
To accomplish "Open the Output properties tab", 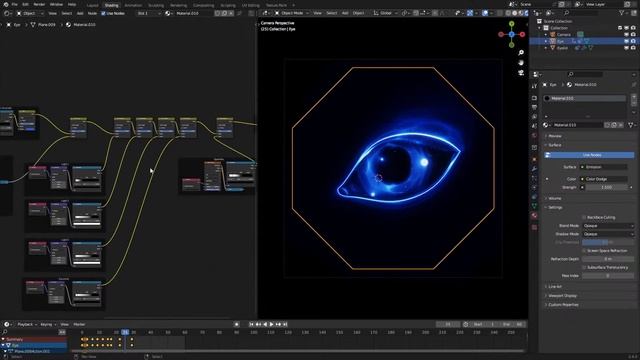I will point(534,107).
